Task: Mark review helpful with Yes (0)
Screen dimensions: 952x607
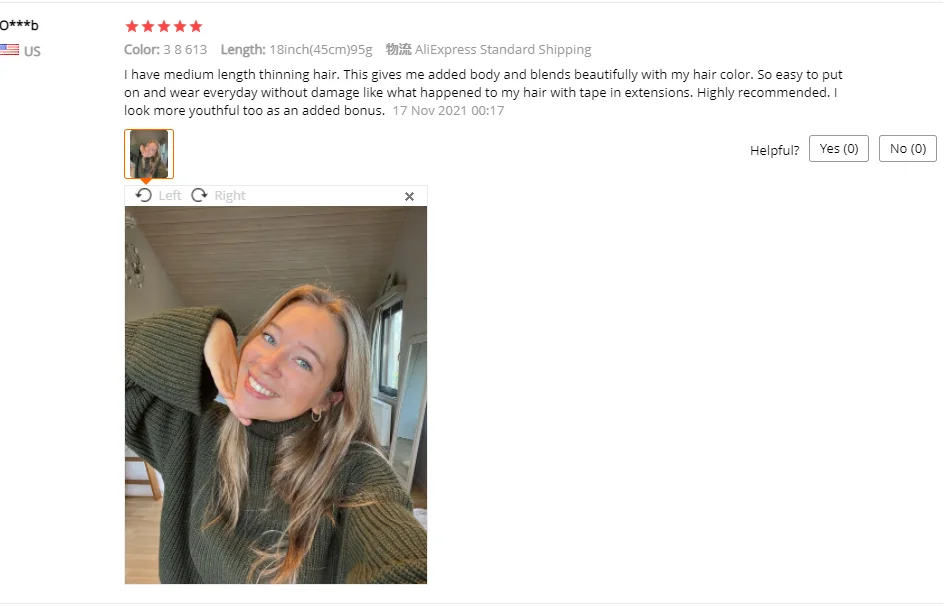Action: (838, 149)
